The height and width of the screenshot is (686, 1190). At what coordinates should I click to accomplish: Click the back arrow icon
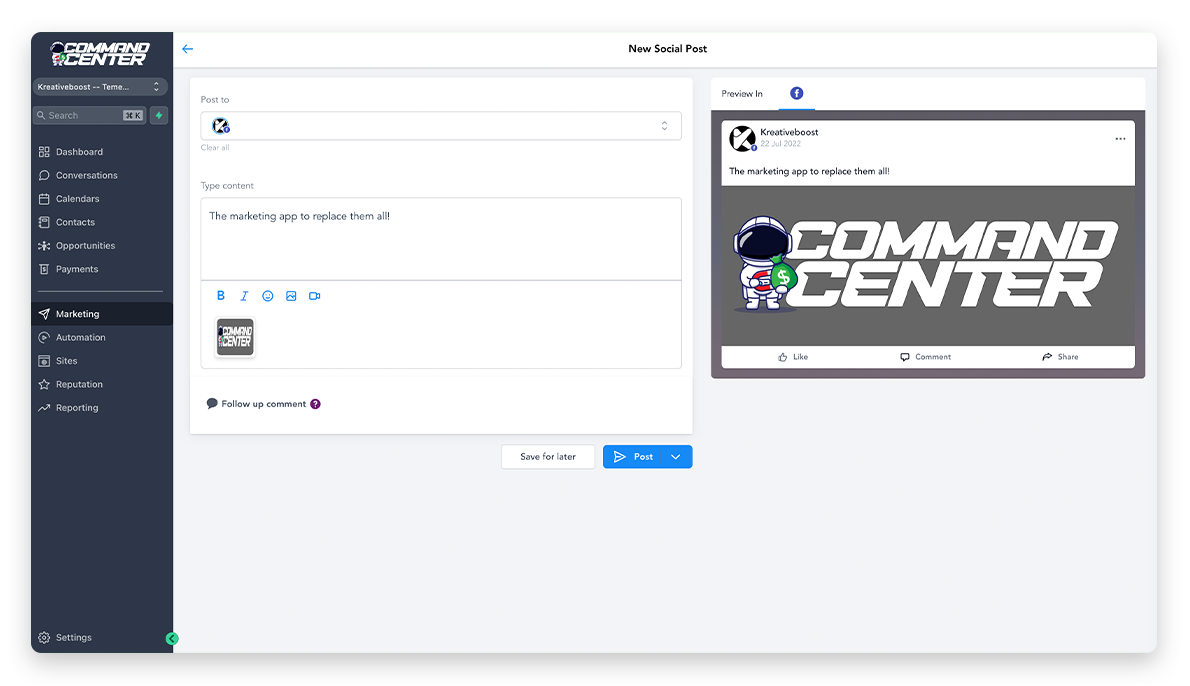[188, 49]
